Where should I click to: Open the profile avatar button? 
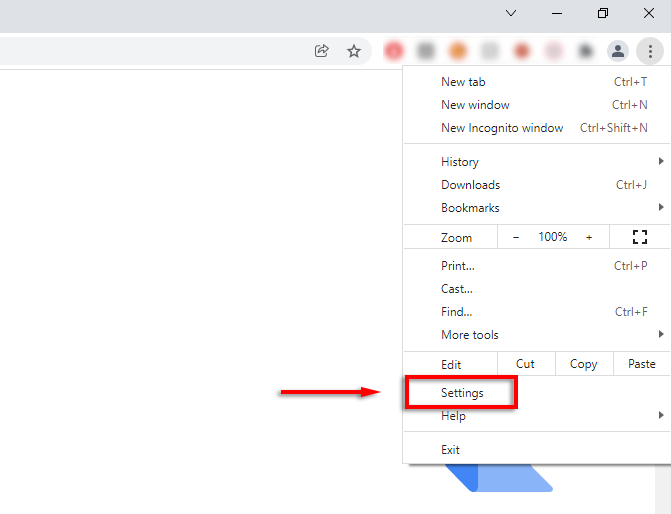[x=618, y=51]
